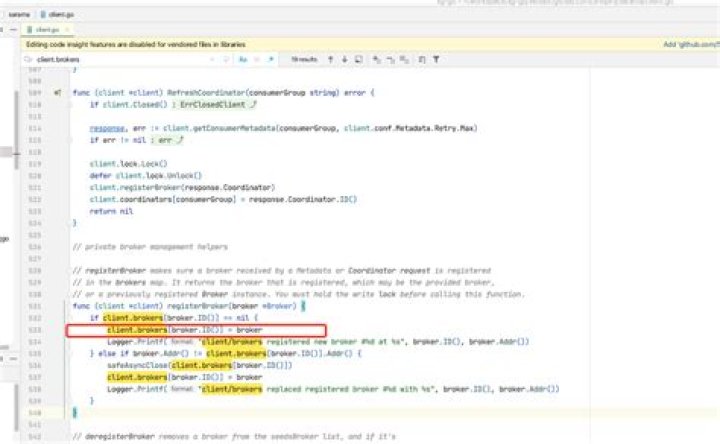Hide the left tool window panel
Screen dimensions: 720x444
point(14,29)
